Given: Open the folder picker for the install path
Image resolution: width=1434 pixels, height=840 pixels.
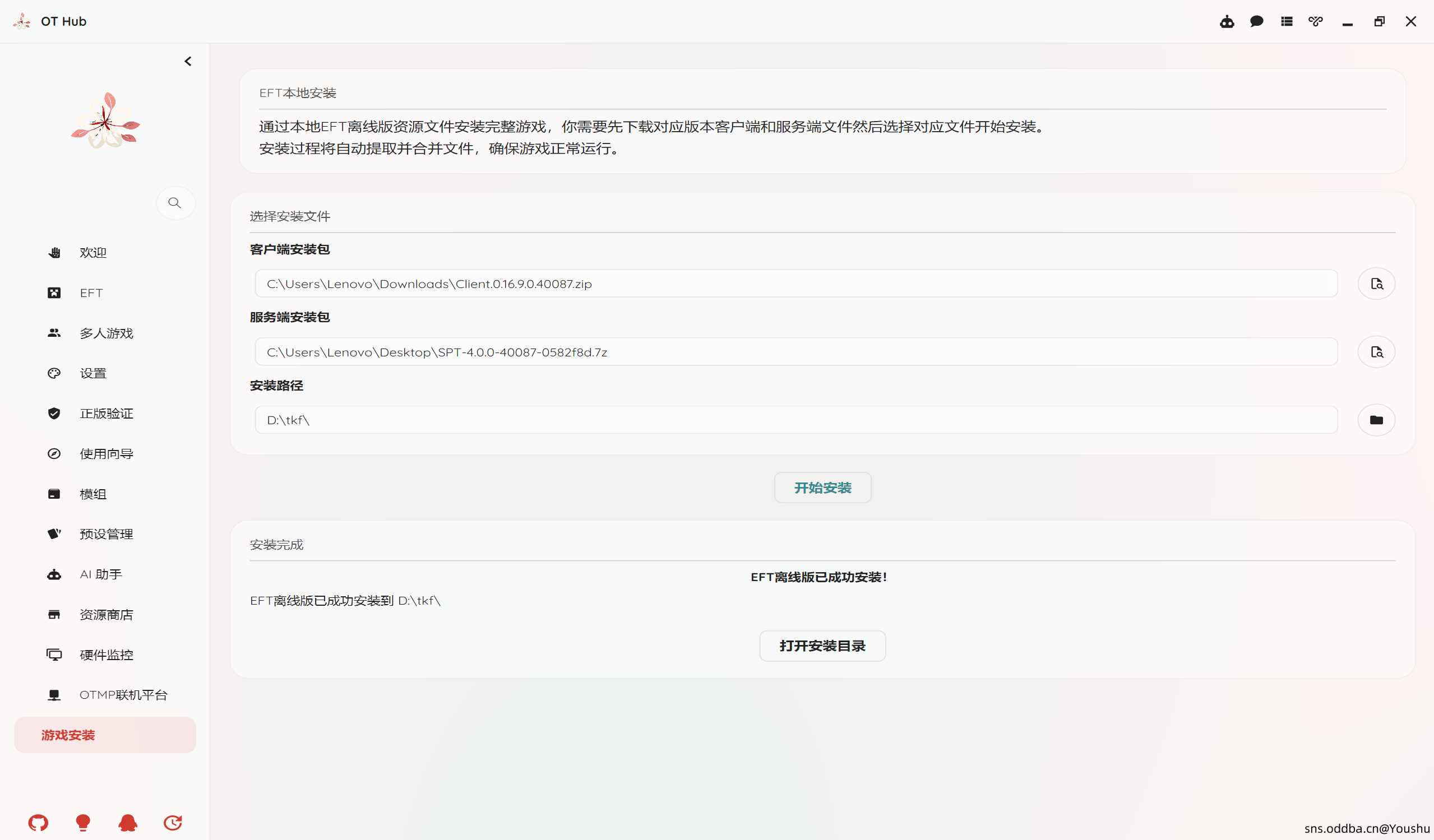Looking at the screenshot, I should click(1376, 420).
